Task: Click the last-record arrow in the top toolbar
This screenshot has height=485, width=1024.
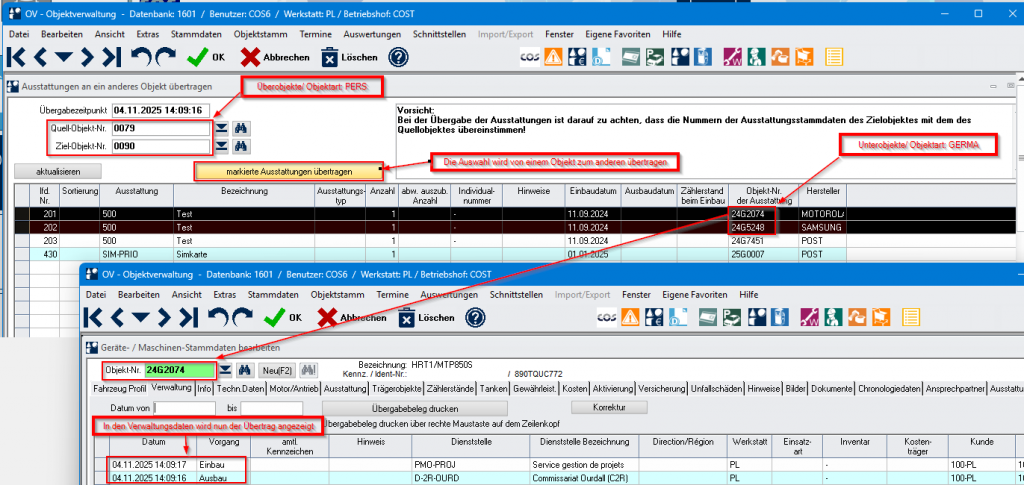Action: pos(111,57)
